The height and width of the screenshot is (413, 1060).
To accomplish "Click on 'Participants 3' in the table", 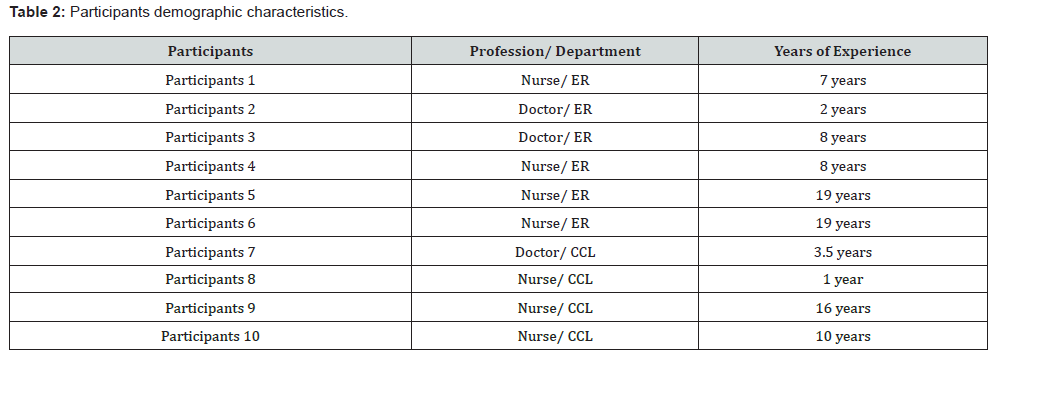I will pyautogui.click(x=210, y=137).
